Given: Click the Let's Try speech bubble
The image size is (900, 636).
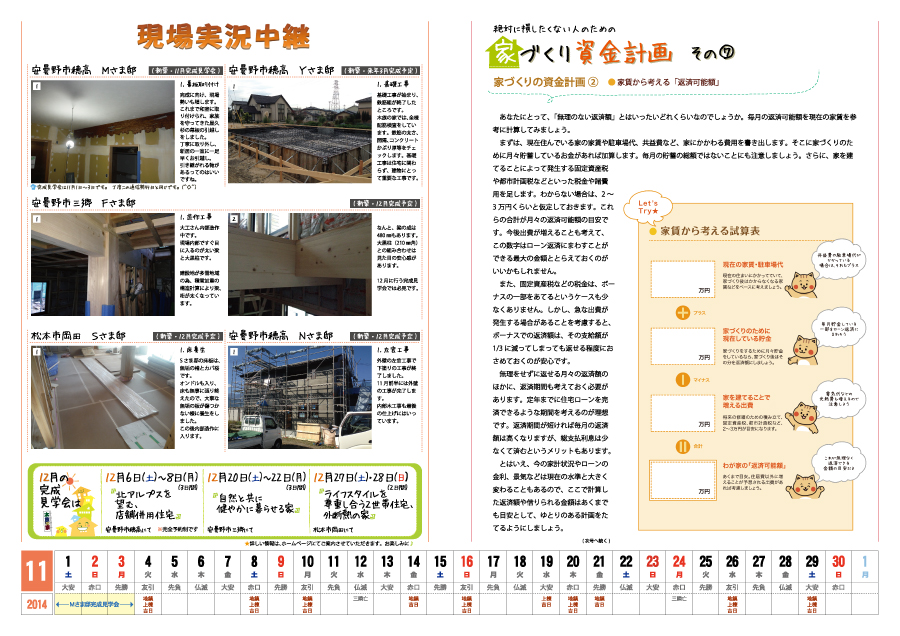Looking at the screenshot, I should (x=648, y=207).
